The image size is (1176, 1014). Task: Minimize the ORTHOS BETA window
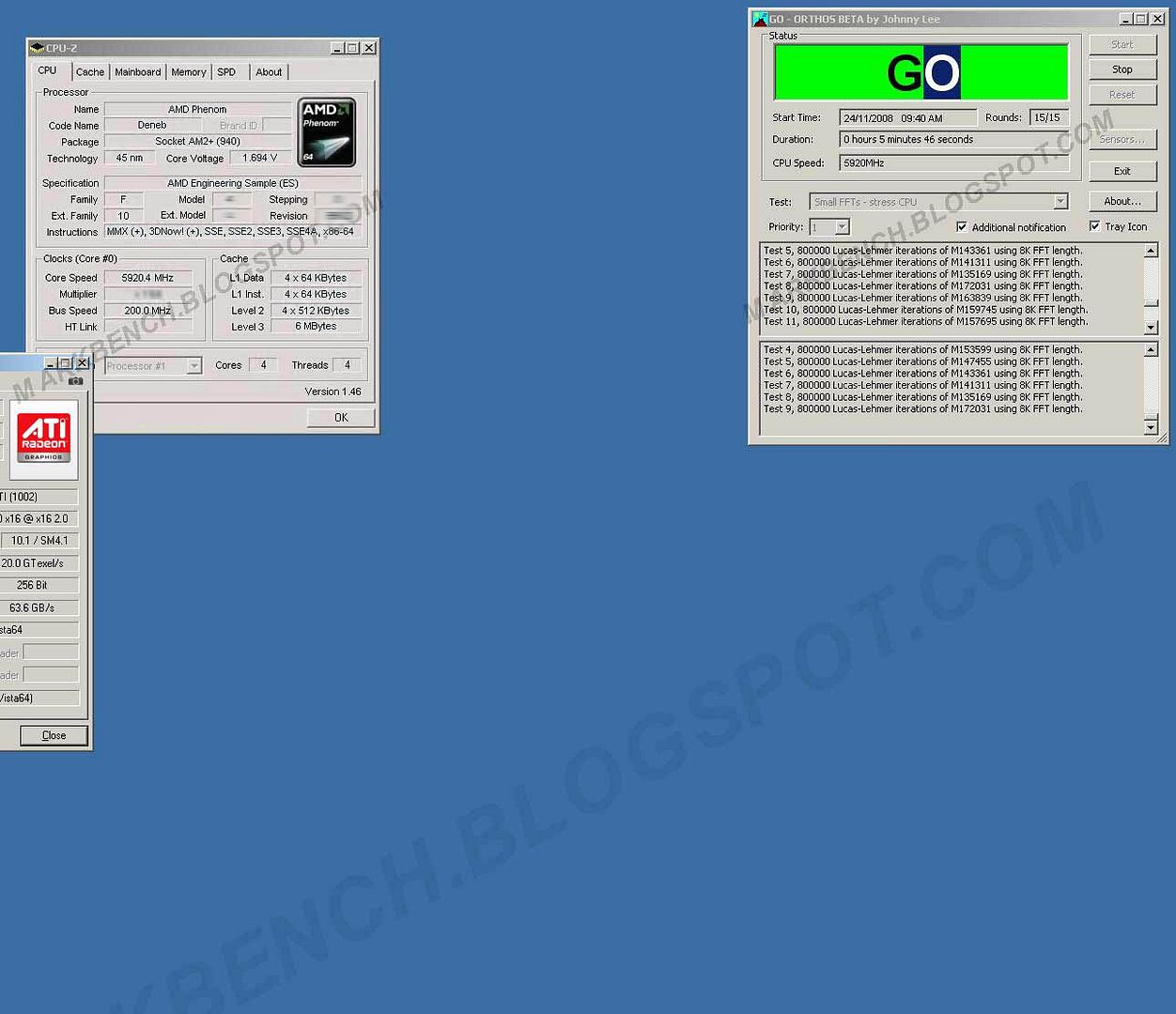[1125, 19]
